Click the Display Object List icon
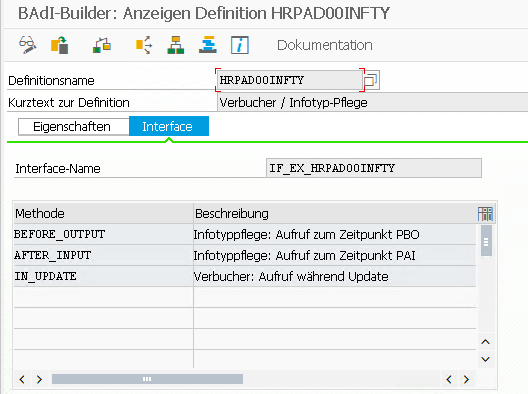Viewport: 528px width, 394px height. tap(144, 45)
